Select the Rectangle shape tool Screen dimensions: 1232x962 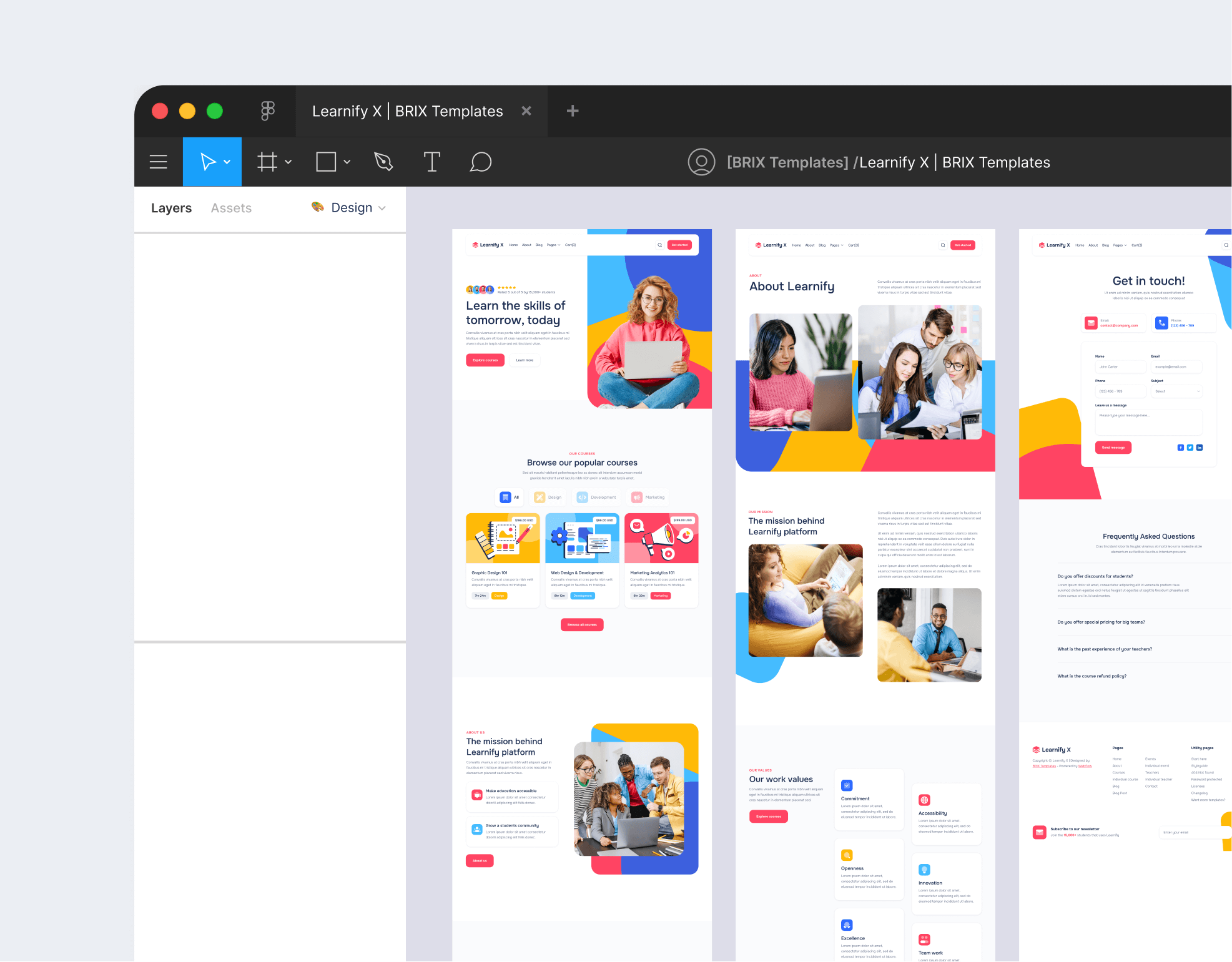click(x=326, y=162)
